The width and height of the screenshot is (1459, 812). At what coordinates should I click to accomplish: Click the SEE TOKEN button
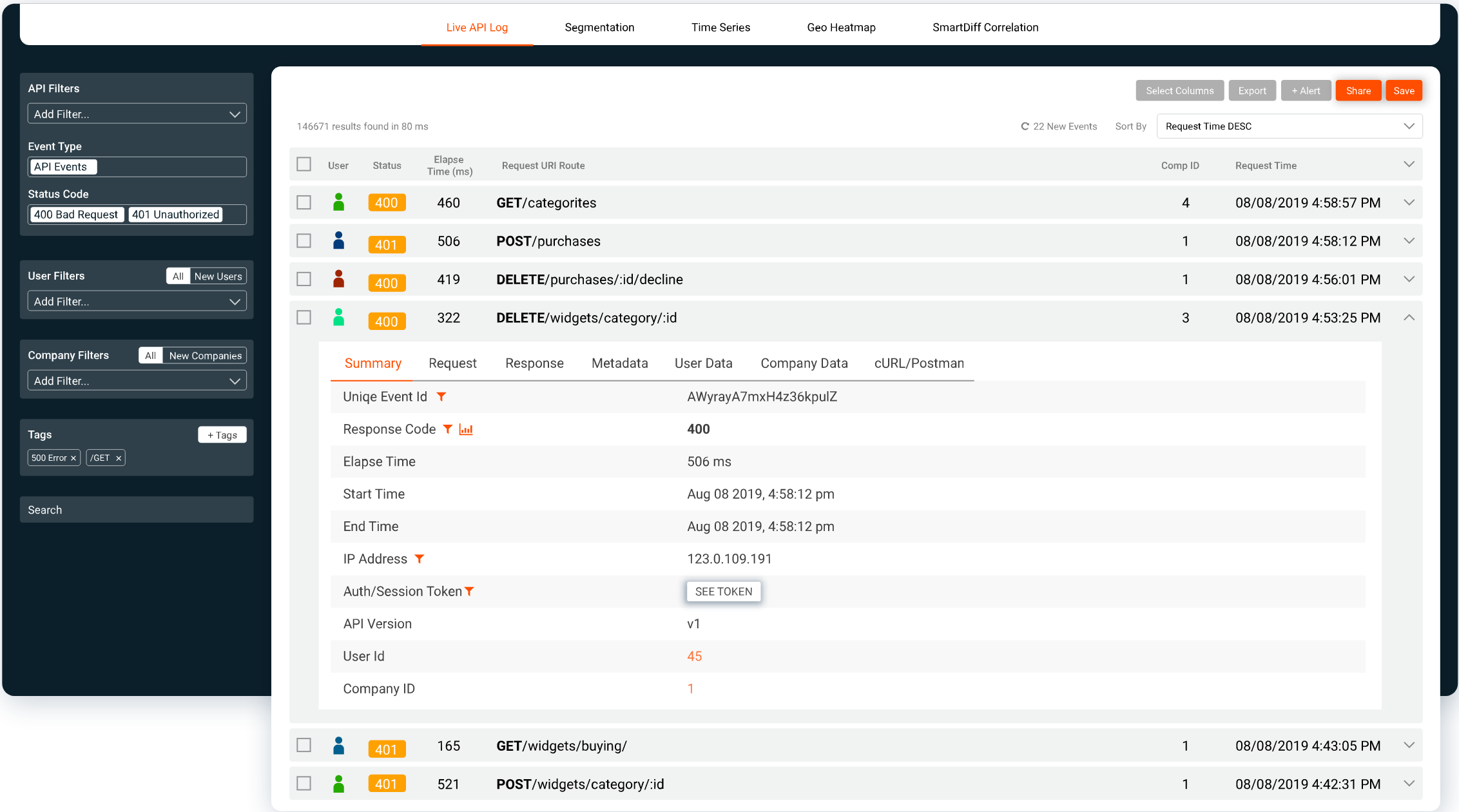coord(723,592)
